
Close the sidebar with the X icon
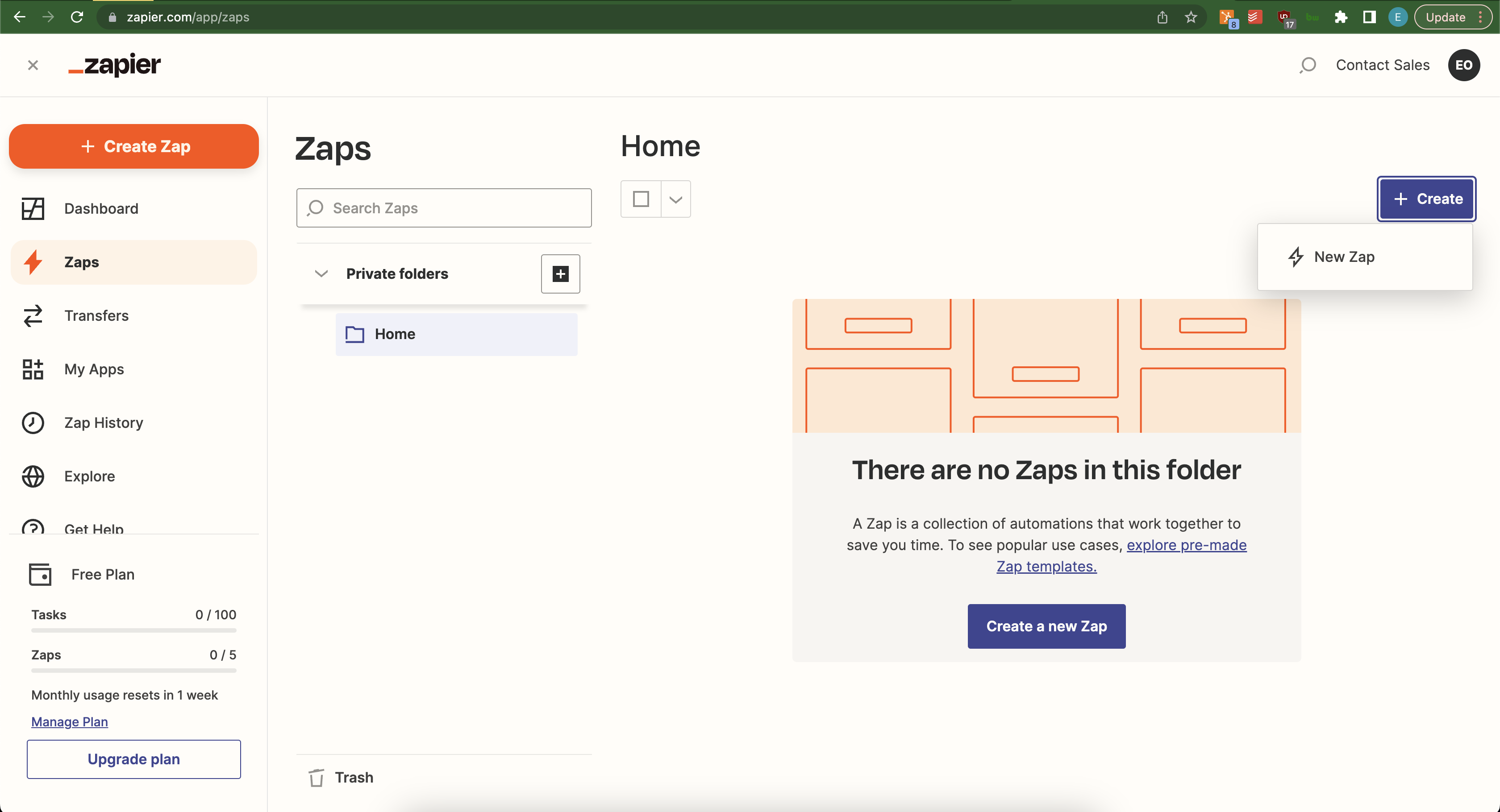click(x=33, y=65)
